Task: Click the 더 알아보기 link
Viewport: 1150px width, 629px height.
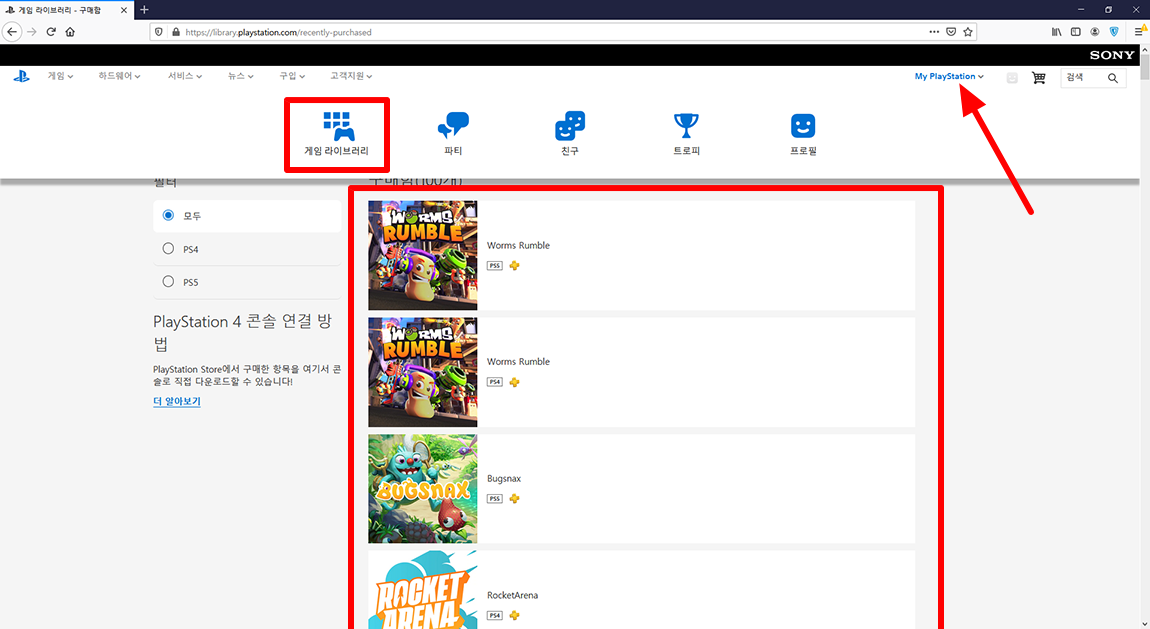Action: tap(177, 402)
